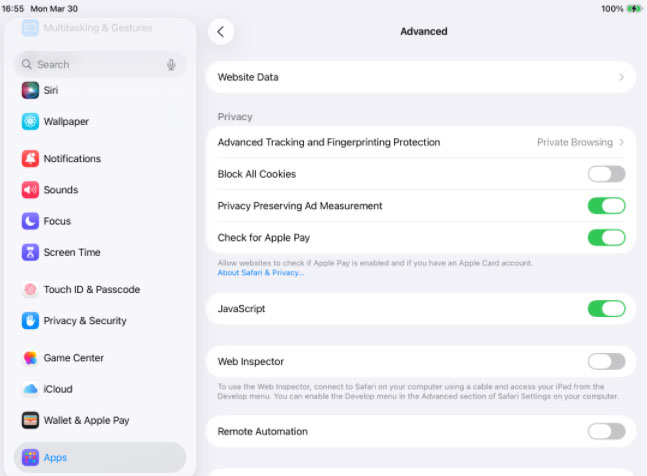
Task: Select Privacy & Security in the sidebar
Action: click(x=85, y=321)
